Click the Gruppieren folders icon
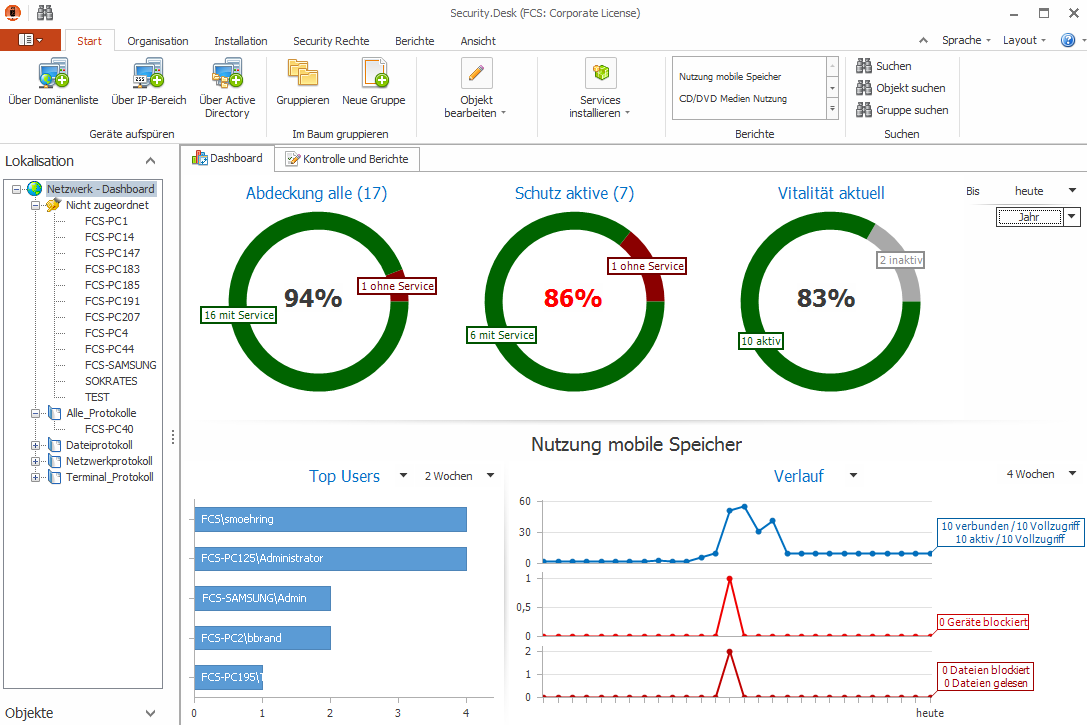Screen dimensions: 1087x725 coord(302,73)
